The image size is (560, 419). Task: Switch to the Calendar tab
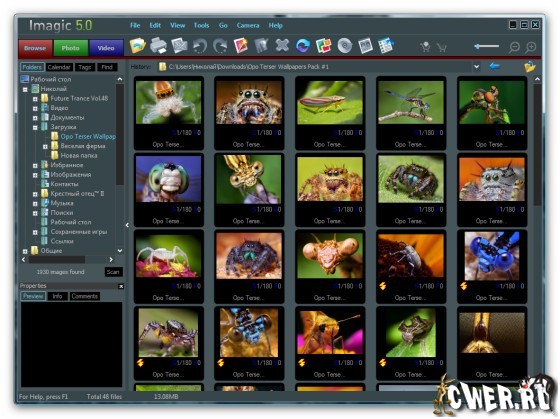(59, 67)
